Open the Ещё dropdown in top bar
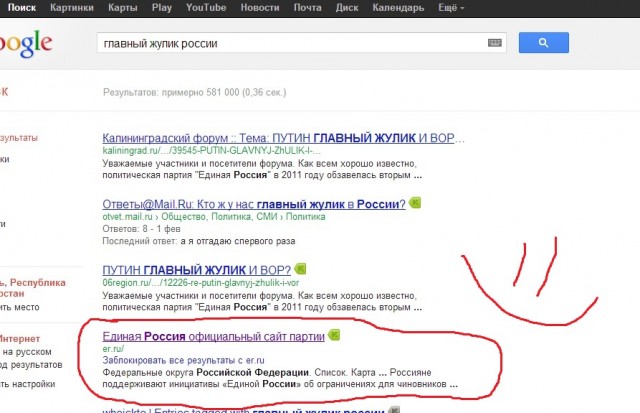Image resolution: width=640 pixels, height=413 pixels. [451, 7]
